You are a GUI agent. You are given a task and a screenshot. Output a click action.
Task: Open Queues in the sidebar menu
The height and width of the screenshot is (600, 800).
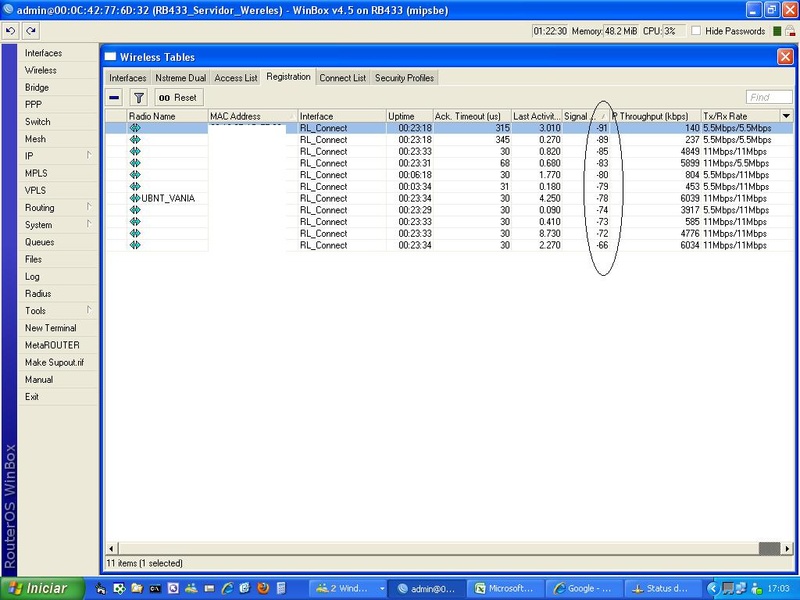click(39, 242)
